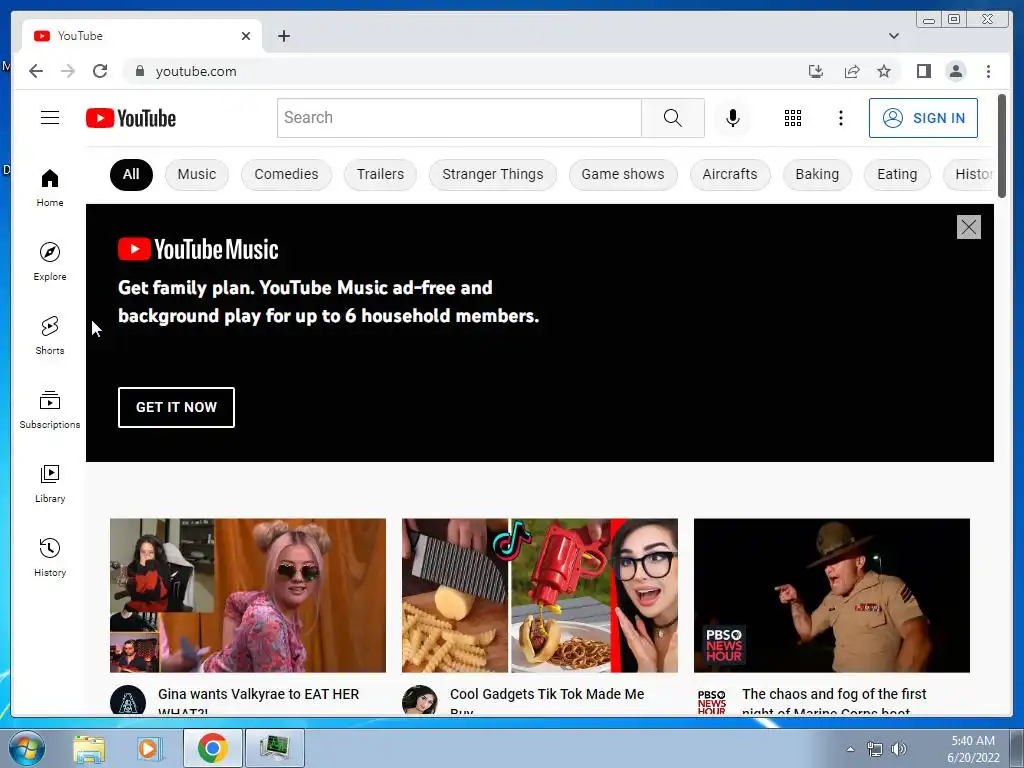
Task: Open the PBS NewsHour Marine Corps thumbnail
Action: point(831,595)
